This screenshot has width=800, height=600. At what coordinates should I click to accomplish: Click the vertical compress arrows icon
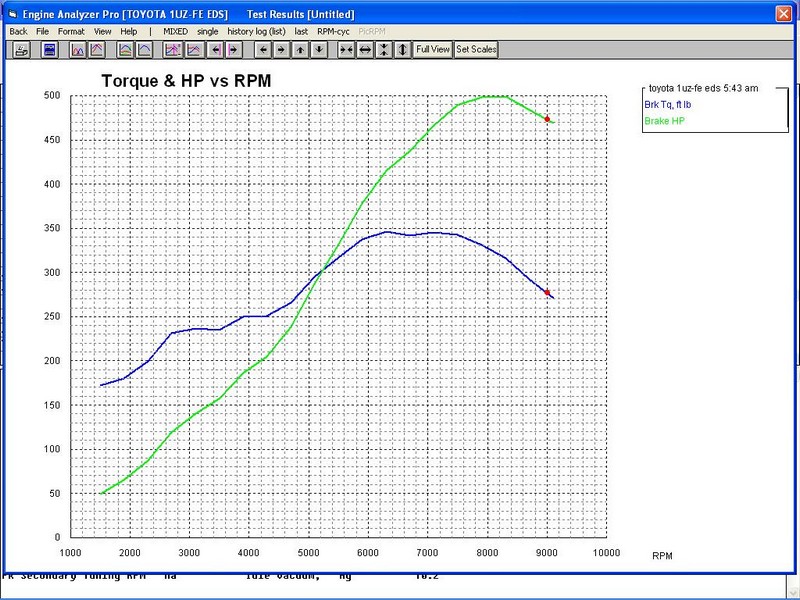(384, 49)
